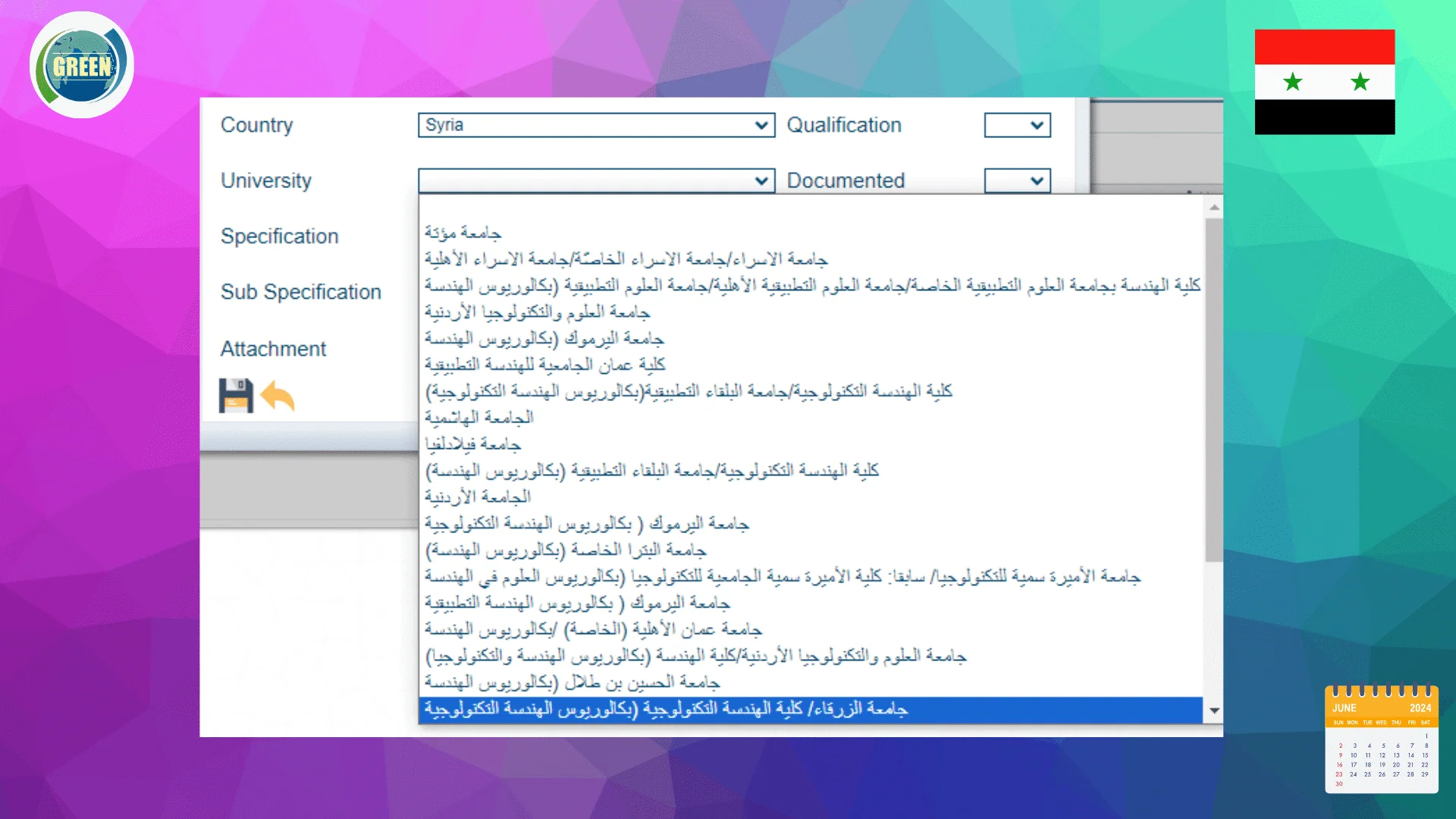Select الجامعة الأردنية option

478,497
